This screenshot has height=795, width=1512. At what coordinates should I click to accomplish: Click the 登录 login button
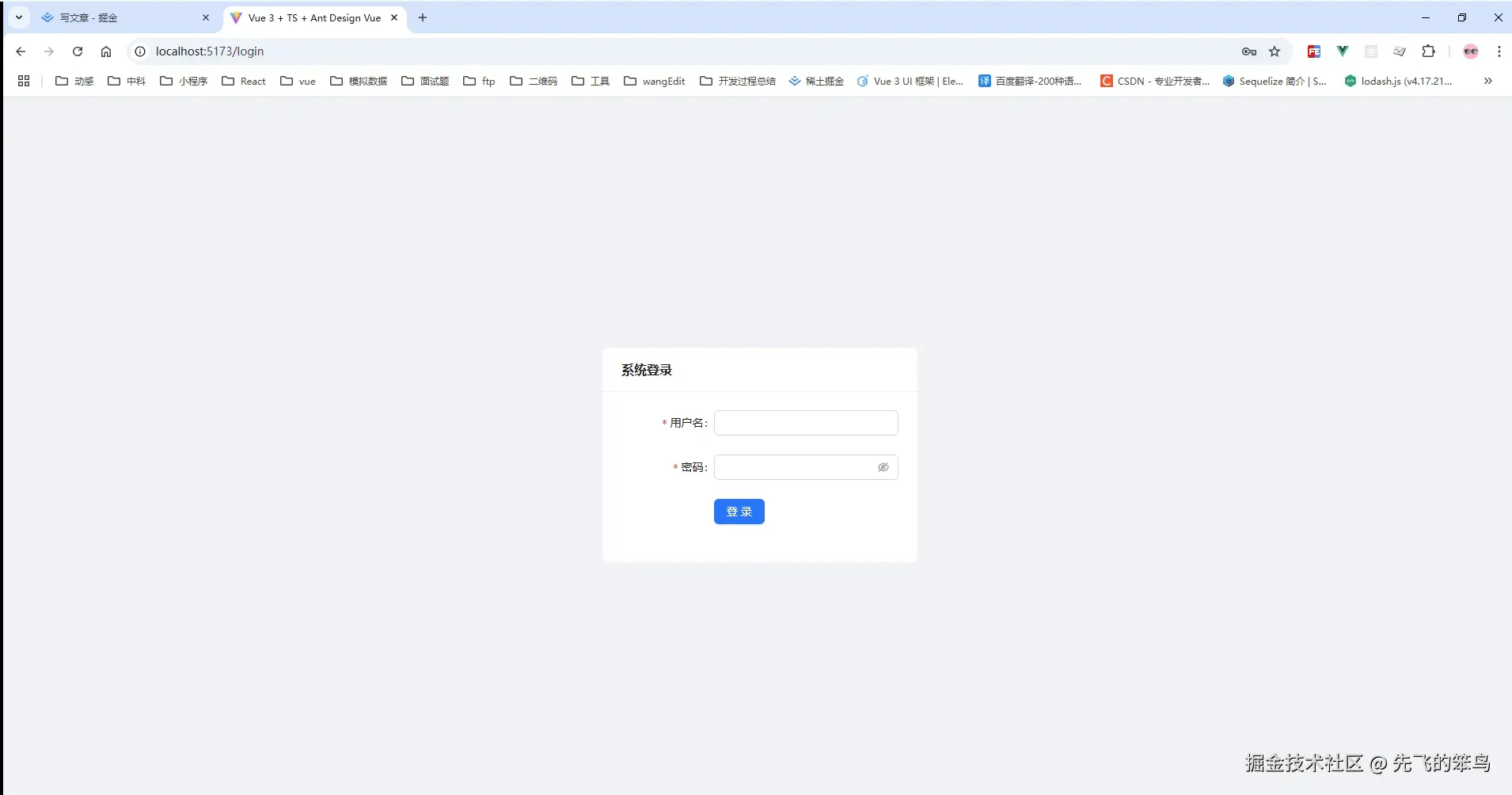(739, 511)
